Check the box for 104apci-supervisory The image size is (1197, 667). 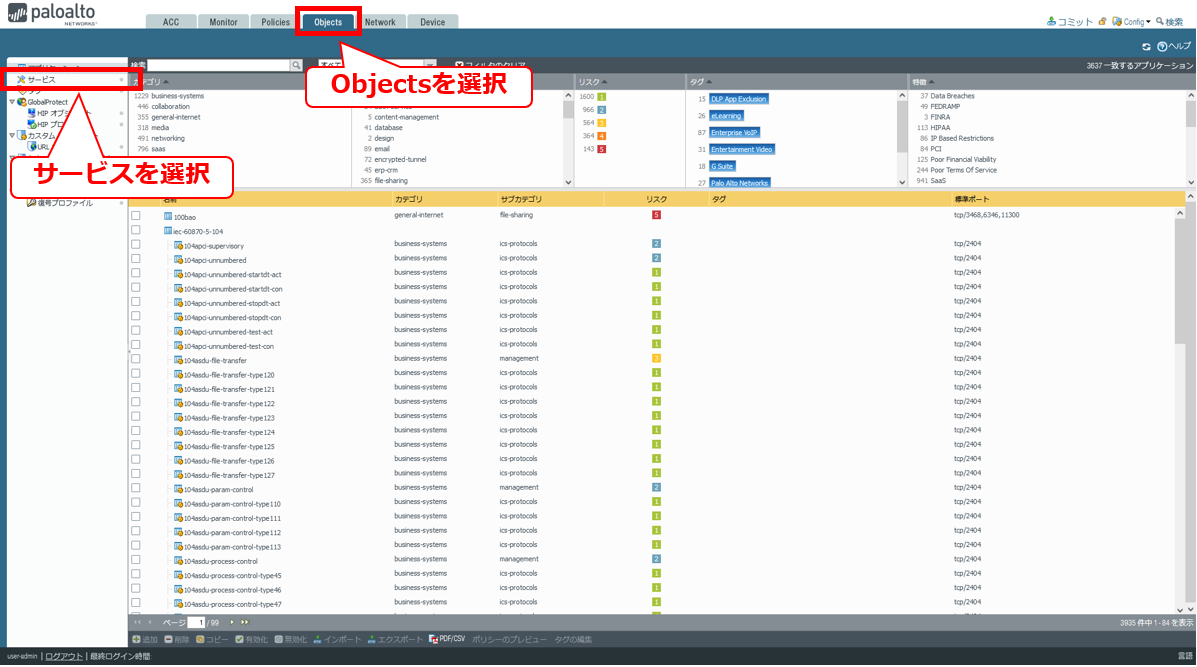(136, 244)
